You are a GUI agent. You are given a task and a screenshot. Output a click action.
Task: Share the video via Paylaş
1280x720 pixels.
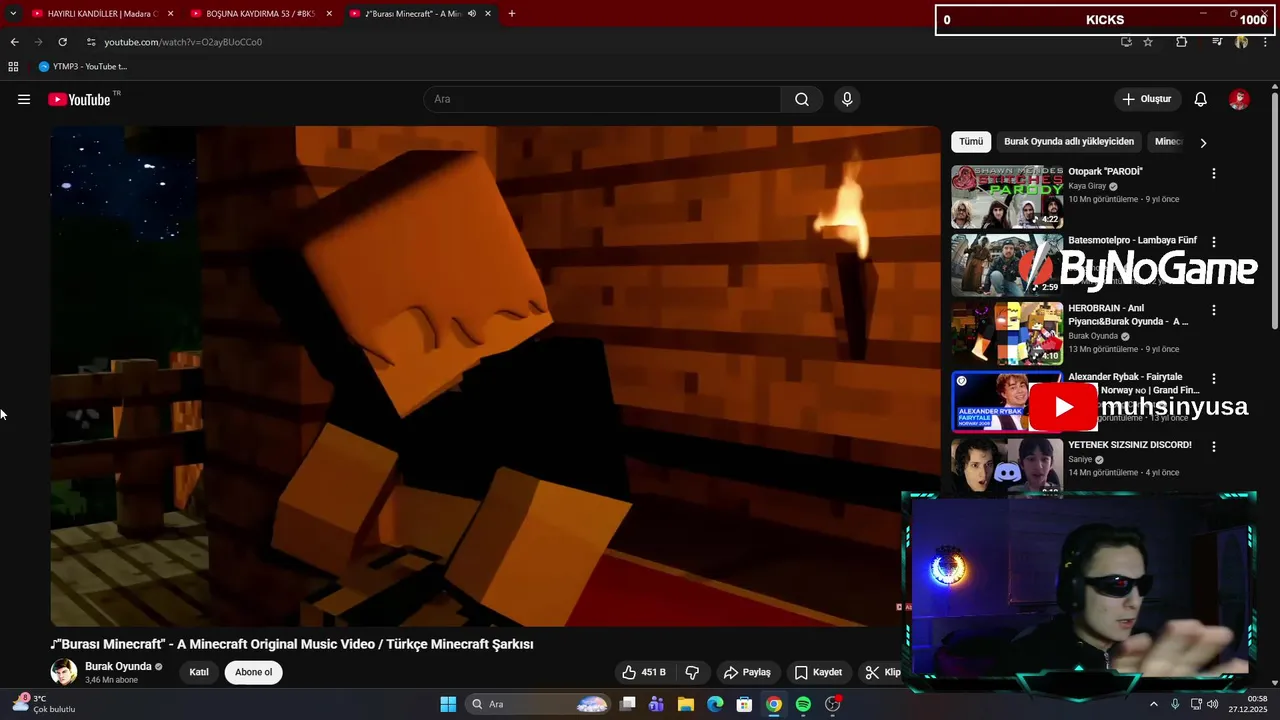(x=747, y=672)
